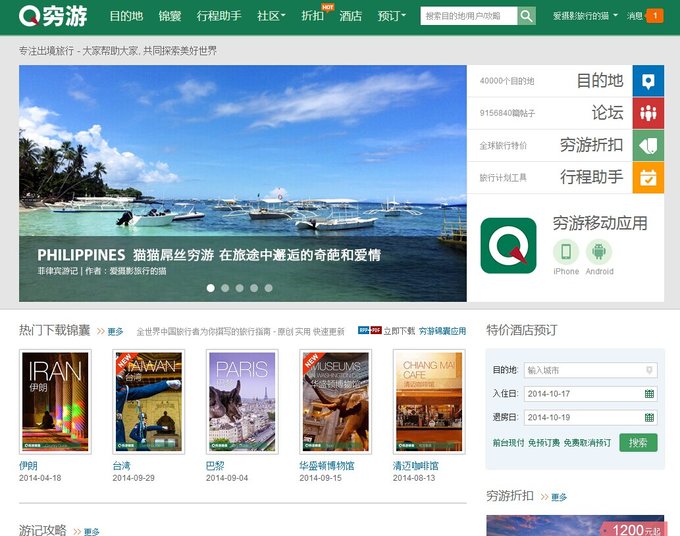Click the site search input field

click(x=469, y=16)
